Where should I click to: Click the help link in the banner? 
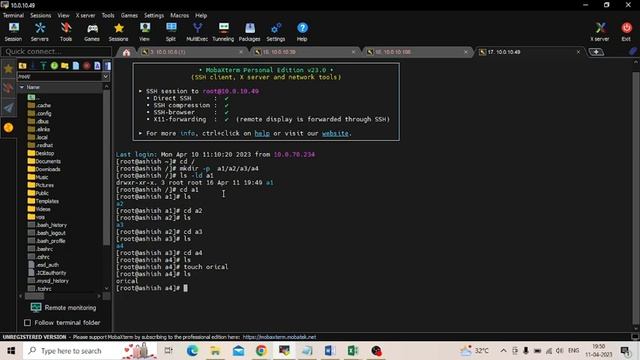coord(262,133)
